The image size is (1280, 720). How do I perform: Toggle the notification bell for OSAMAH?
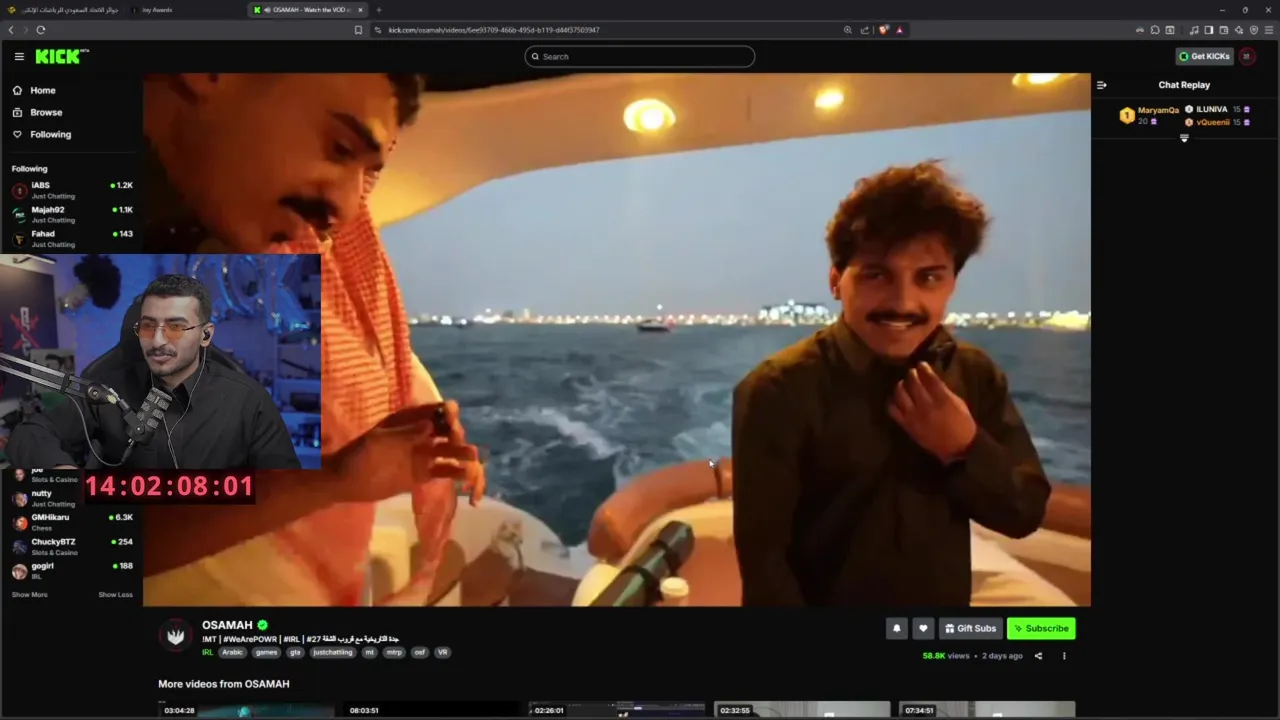pos(897,628)
